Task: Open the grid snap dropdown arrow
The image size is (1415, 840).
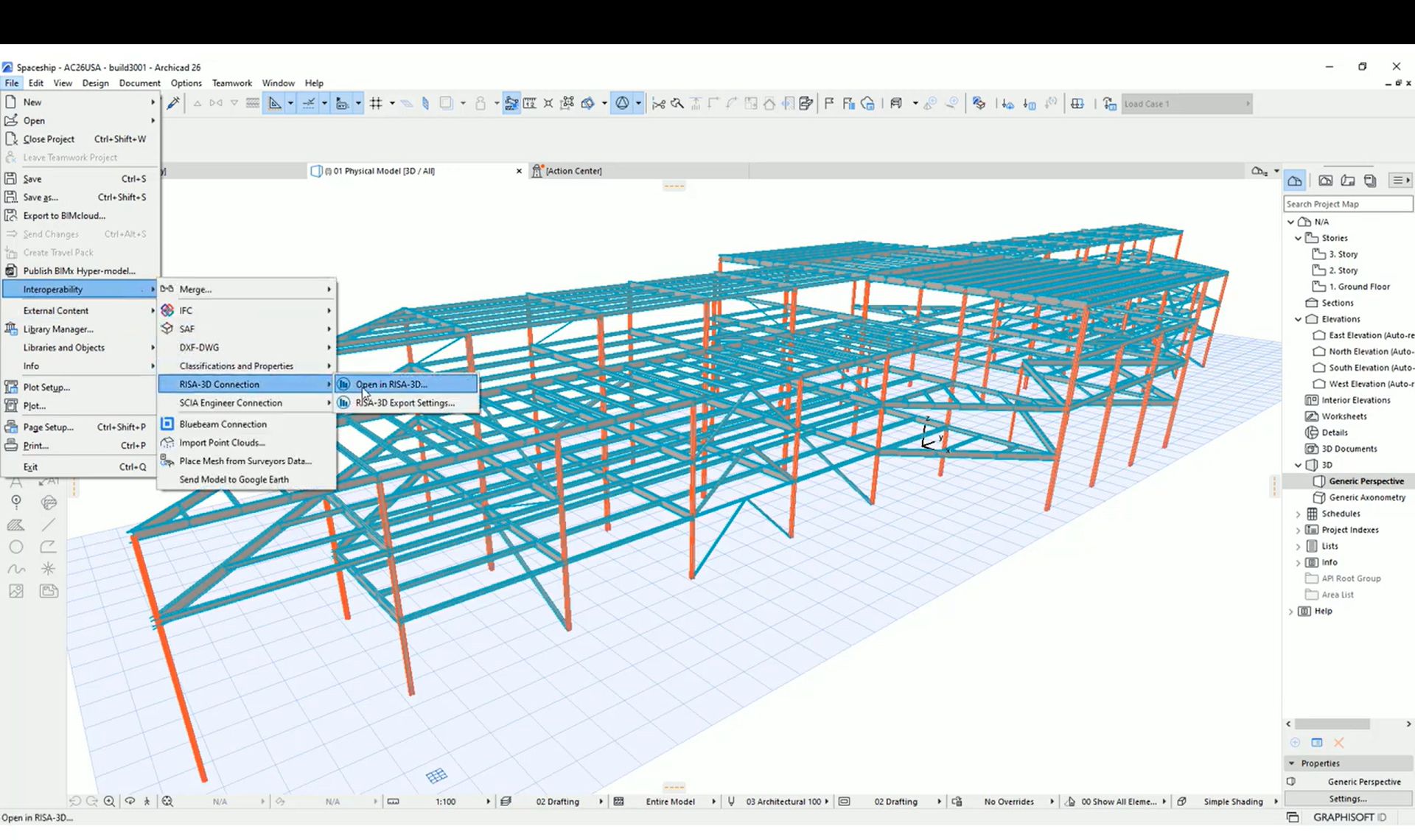Action: click(392, 103)
